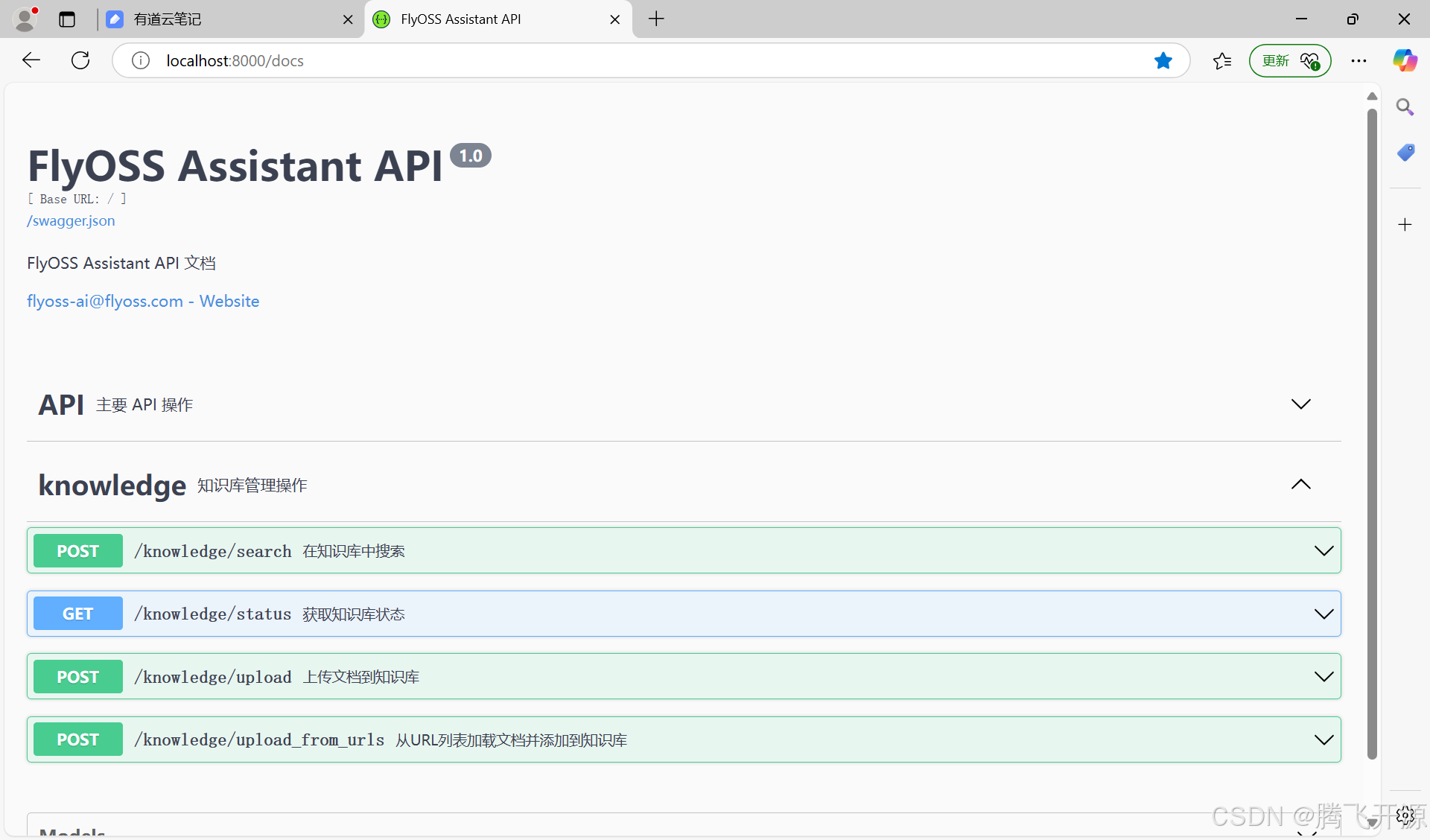
Task: Open the blue shopping tag sidebar icon
Action: 1405,153
